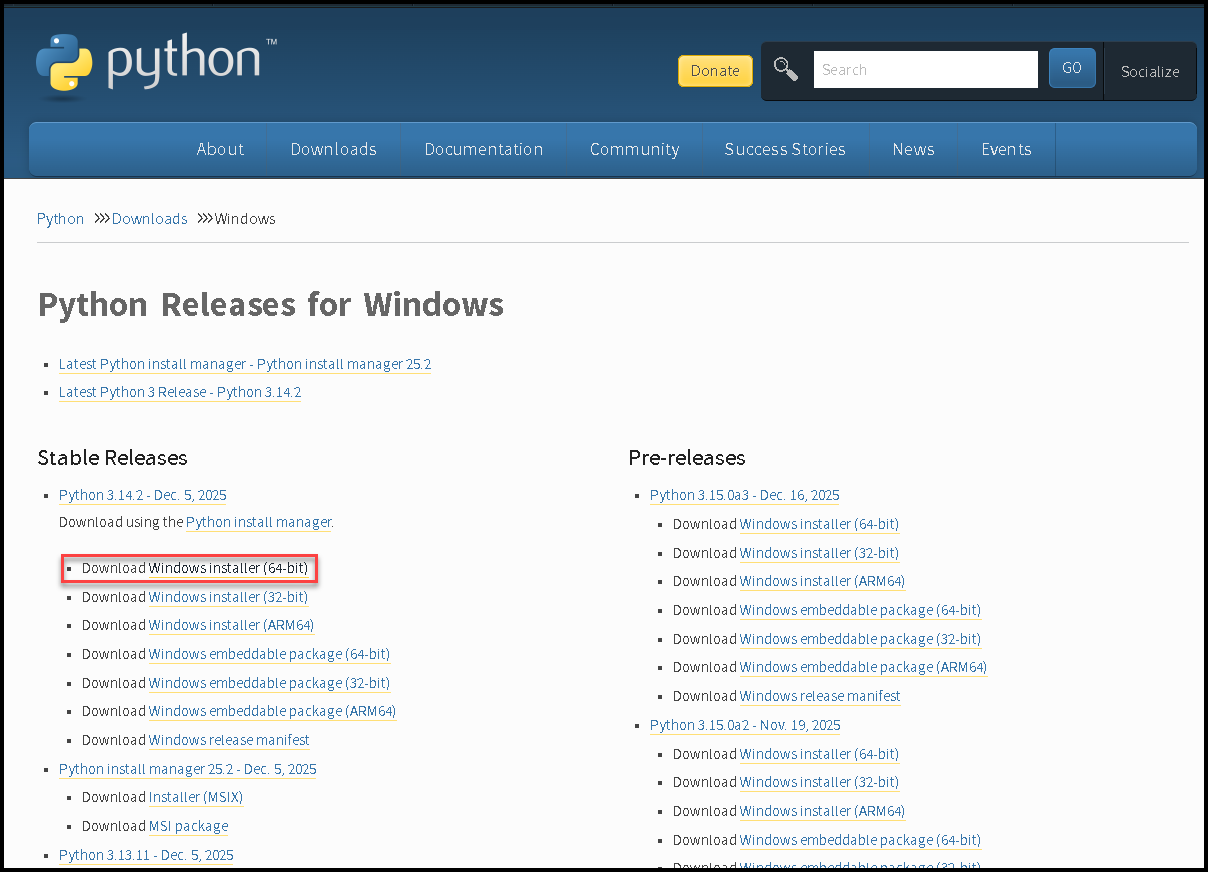Image resolution: width=1208 pixels, height=872 pixels.
Task: Open the Python 3.15.0a3 pre-release link
Action: [744, 495]
